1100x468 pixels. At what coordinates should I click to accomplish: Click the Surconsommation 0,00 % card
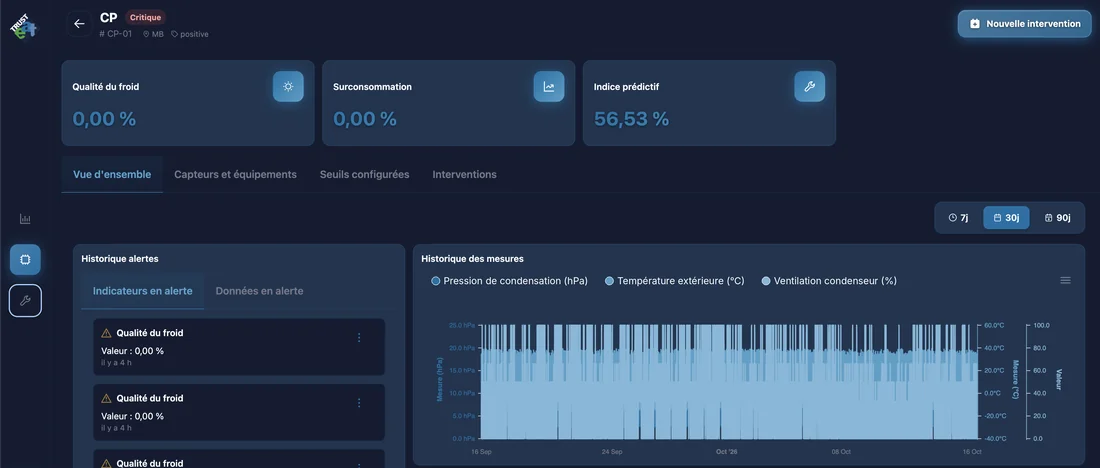coord(448,103)
